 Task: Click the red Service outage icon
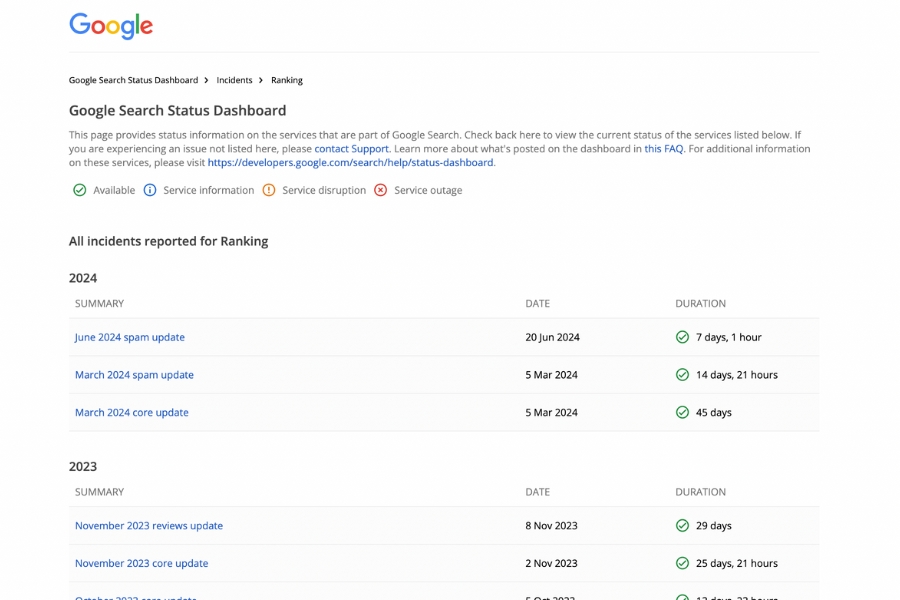(380, 190)
